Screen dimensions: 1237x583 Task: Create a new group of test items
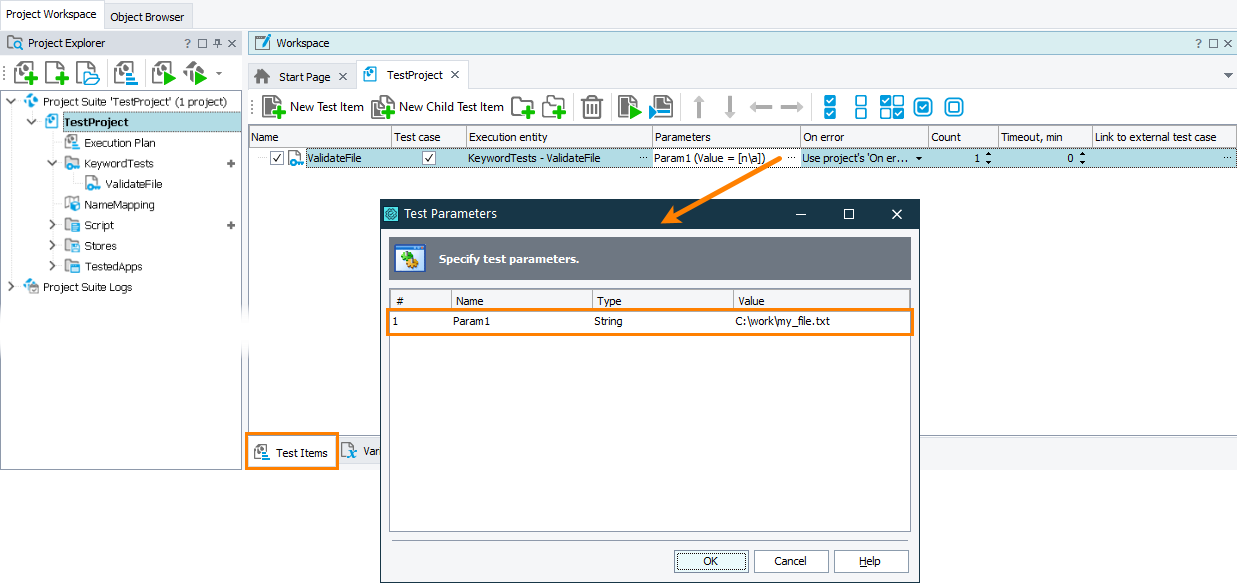(x=521, y=107)
